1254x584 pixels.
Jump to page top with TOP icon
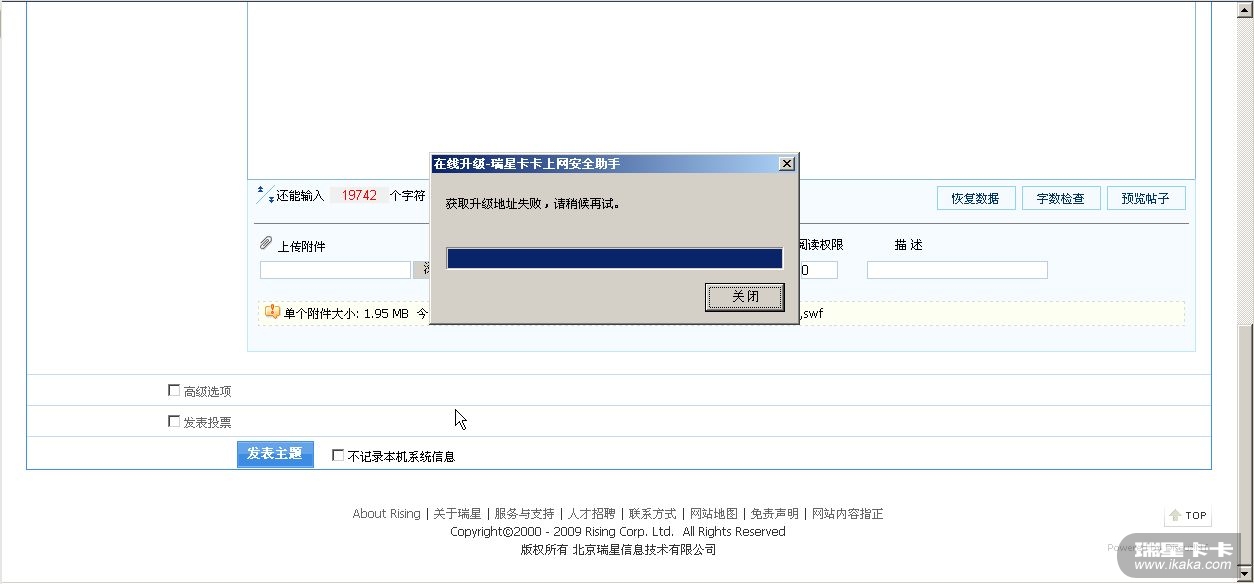tap(1188, 516)
